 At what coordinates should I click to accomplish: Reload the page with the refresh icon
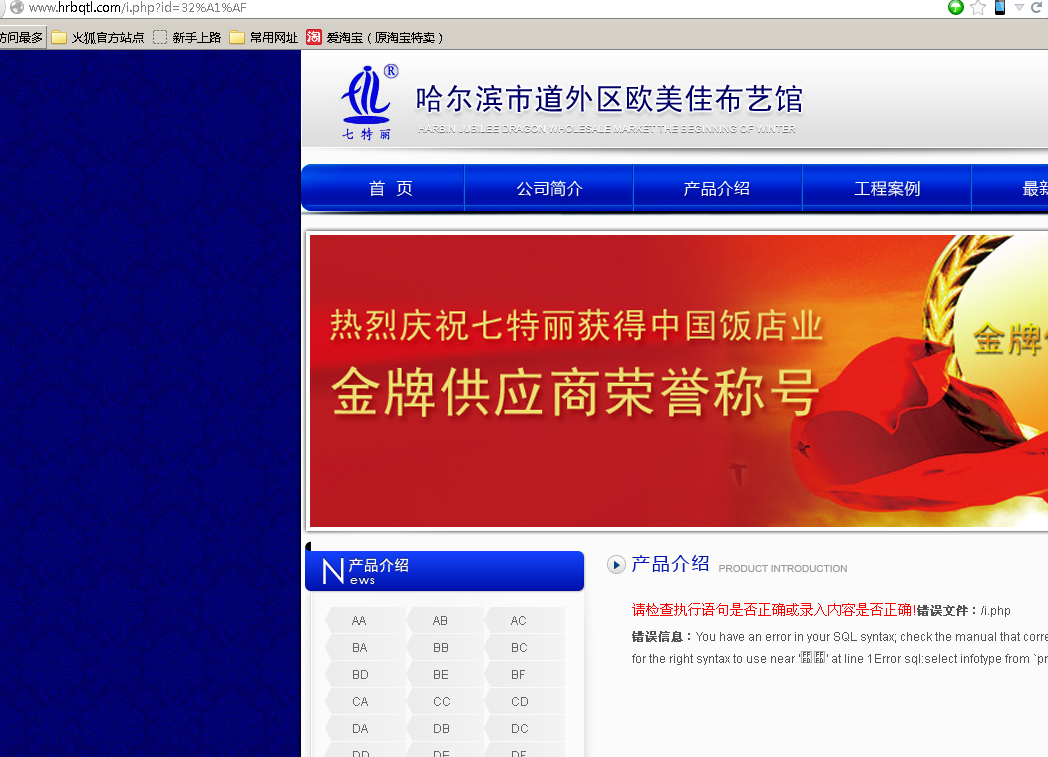coord(1037,7)
